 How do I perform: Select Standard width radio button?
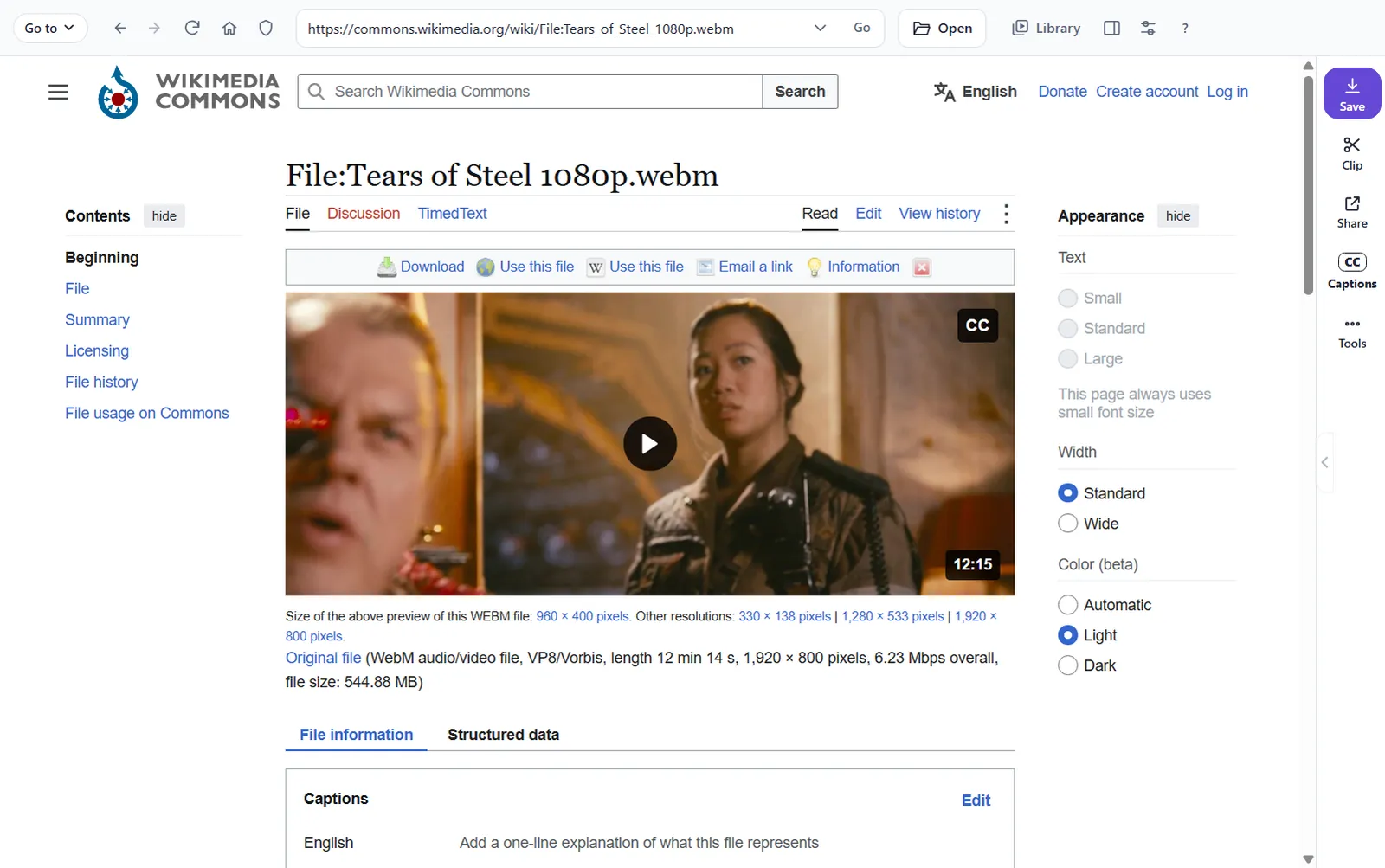coord(1068,493)
